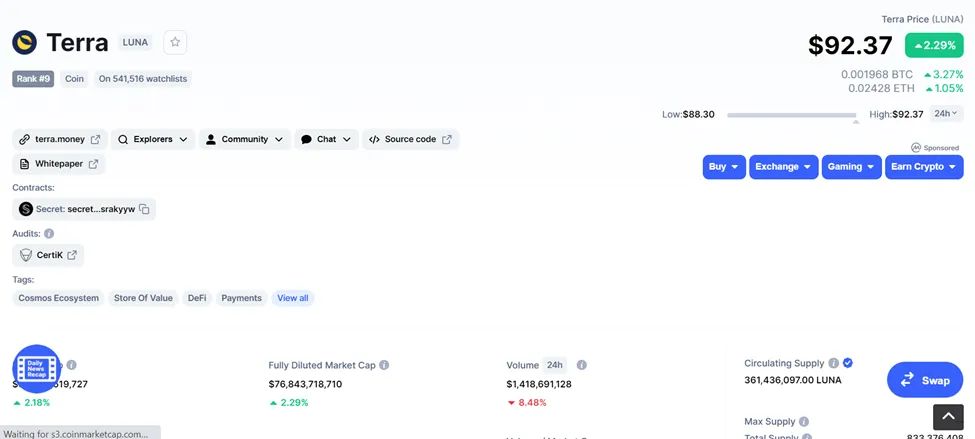The width and height of the screenshot is (975, 439).
Task: Click the On 541,516 watchlists badge
Action: pos(143,79)
